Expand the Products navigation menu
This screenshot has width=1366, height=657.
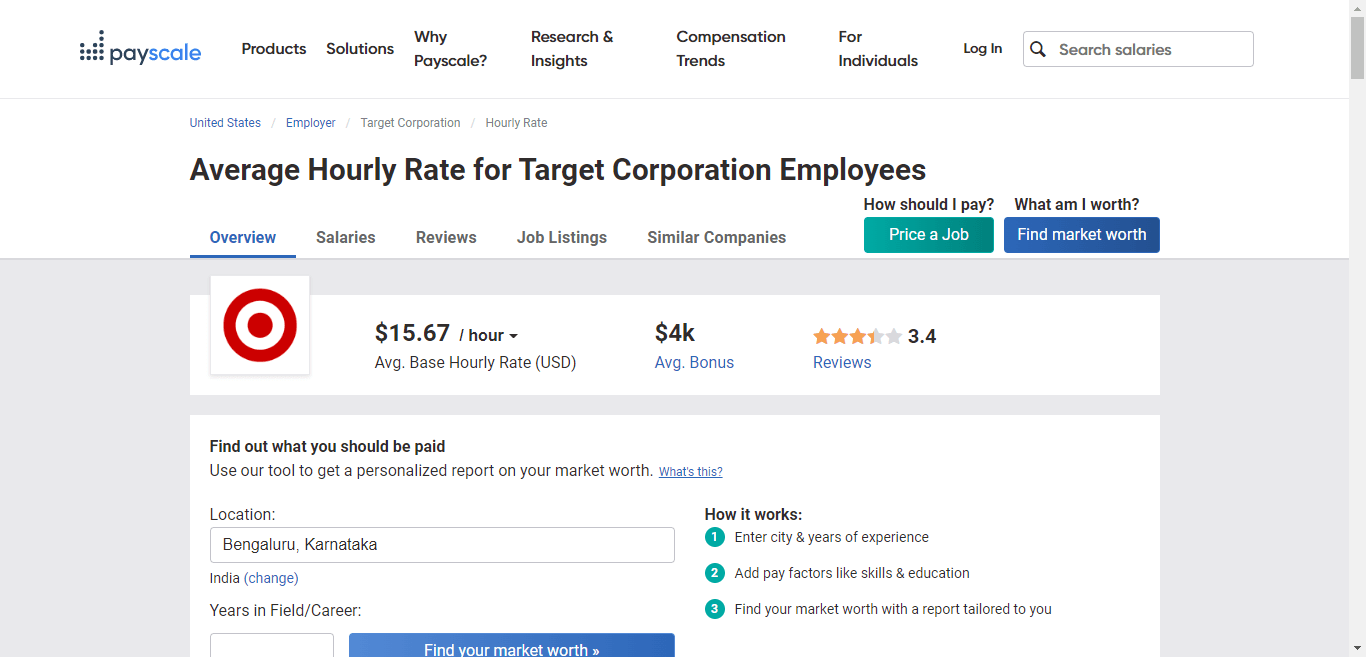273,48
